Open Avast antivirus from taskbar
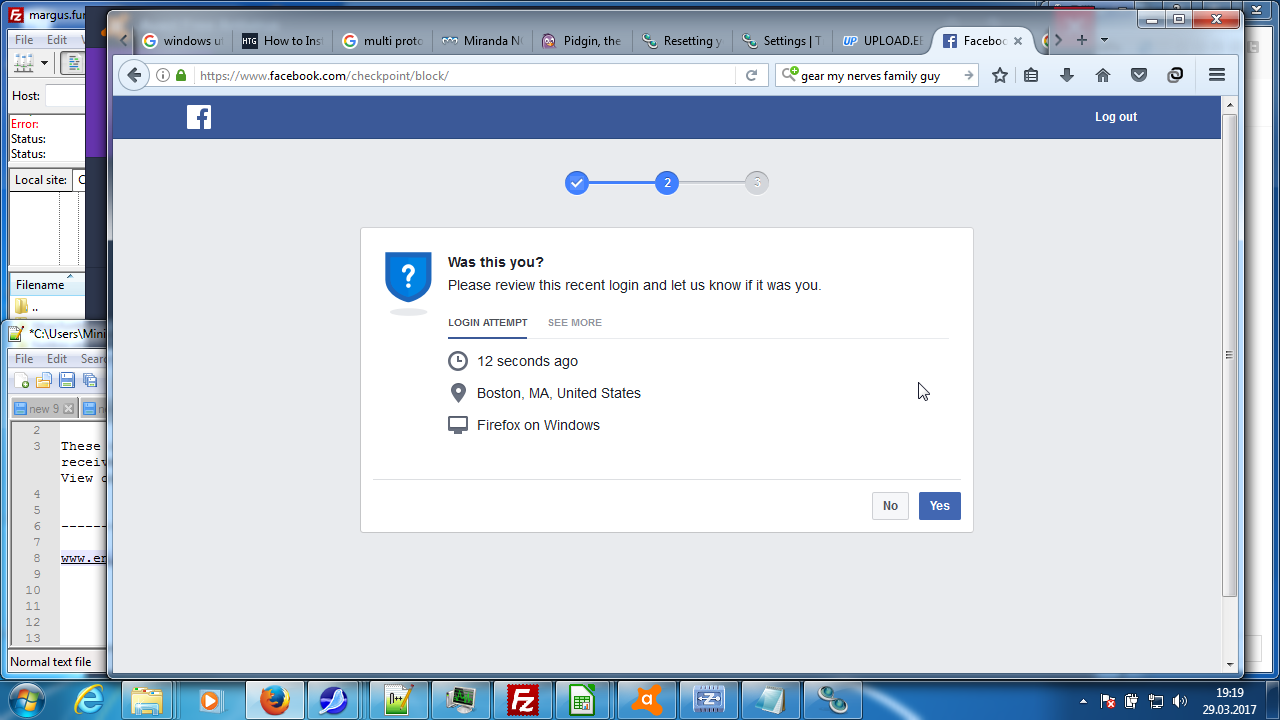 pyautogui.click(x=646, y=700)
